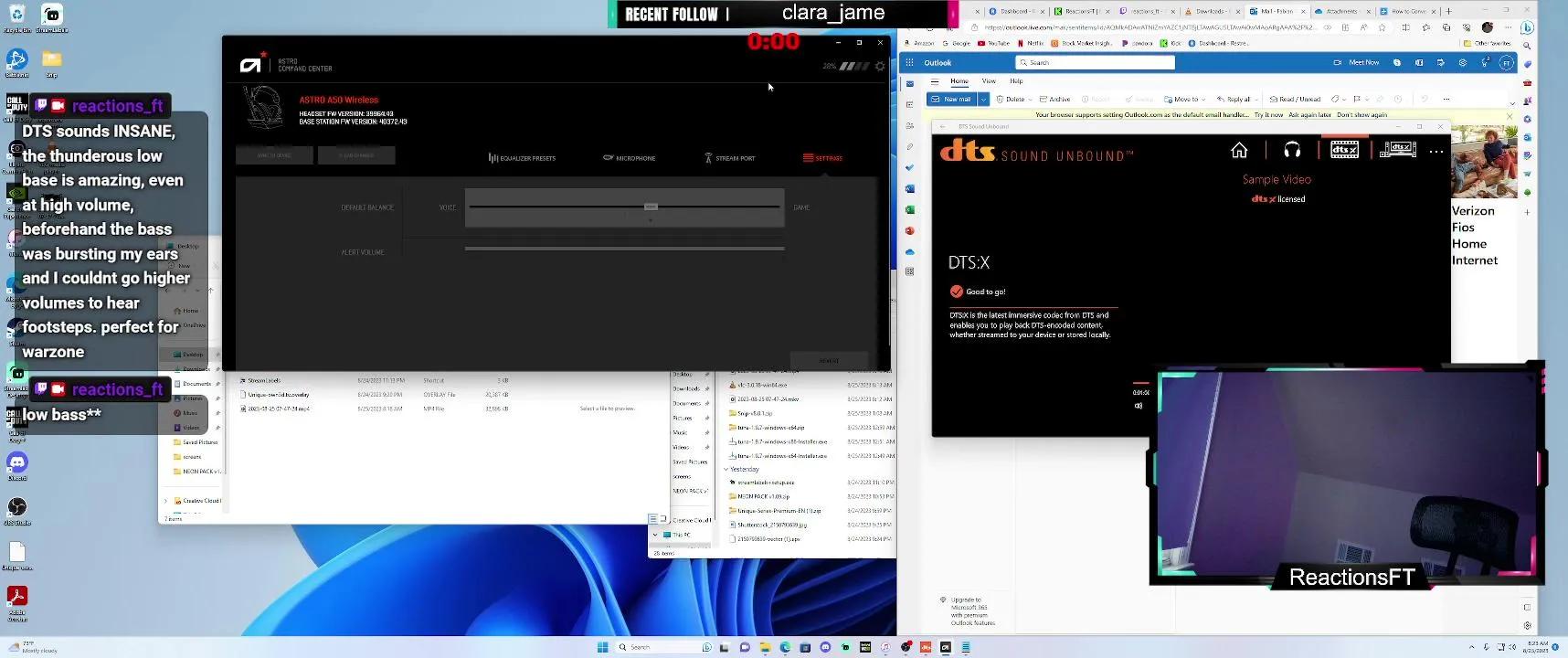Open Outlook account avatar FT

coord(1507,62)
